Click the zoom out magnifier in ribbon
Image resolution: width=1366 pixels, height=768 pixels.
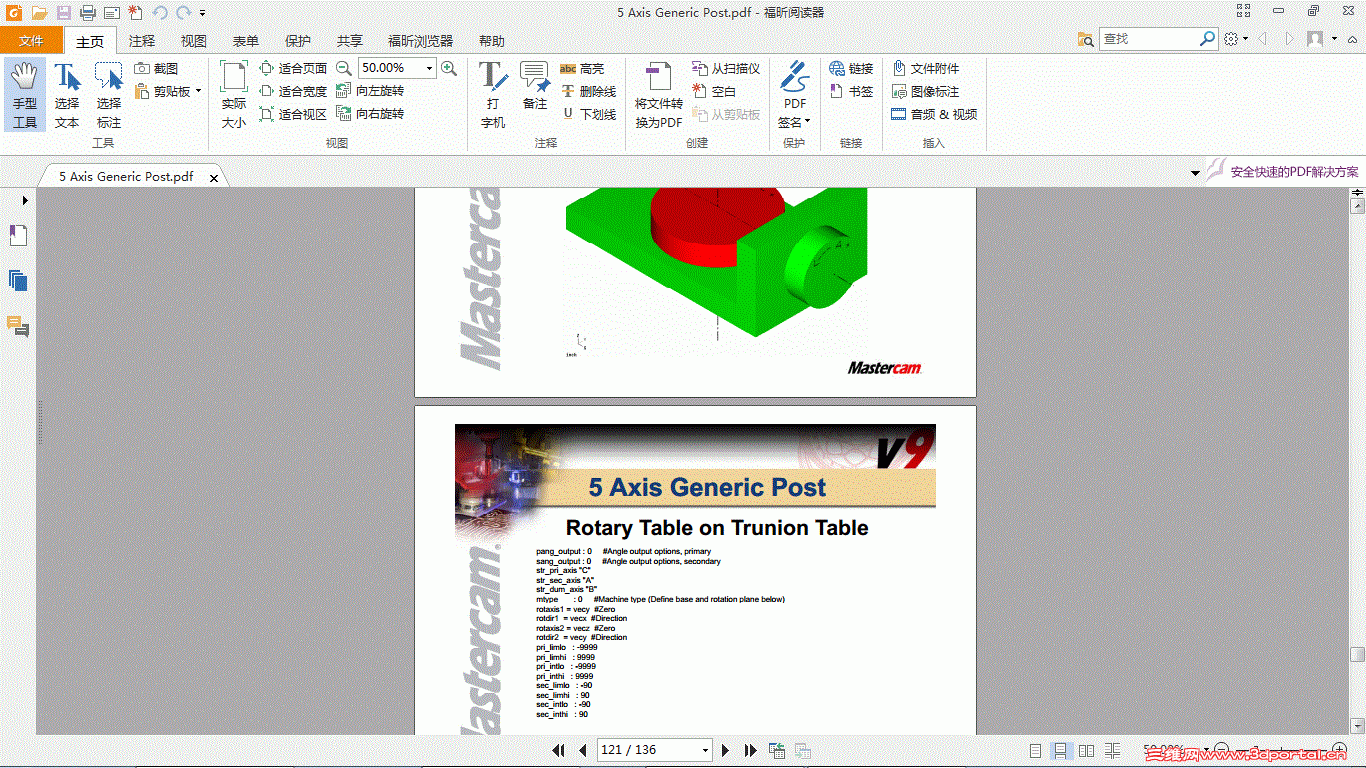(344, 68)
